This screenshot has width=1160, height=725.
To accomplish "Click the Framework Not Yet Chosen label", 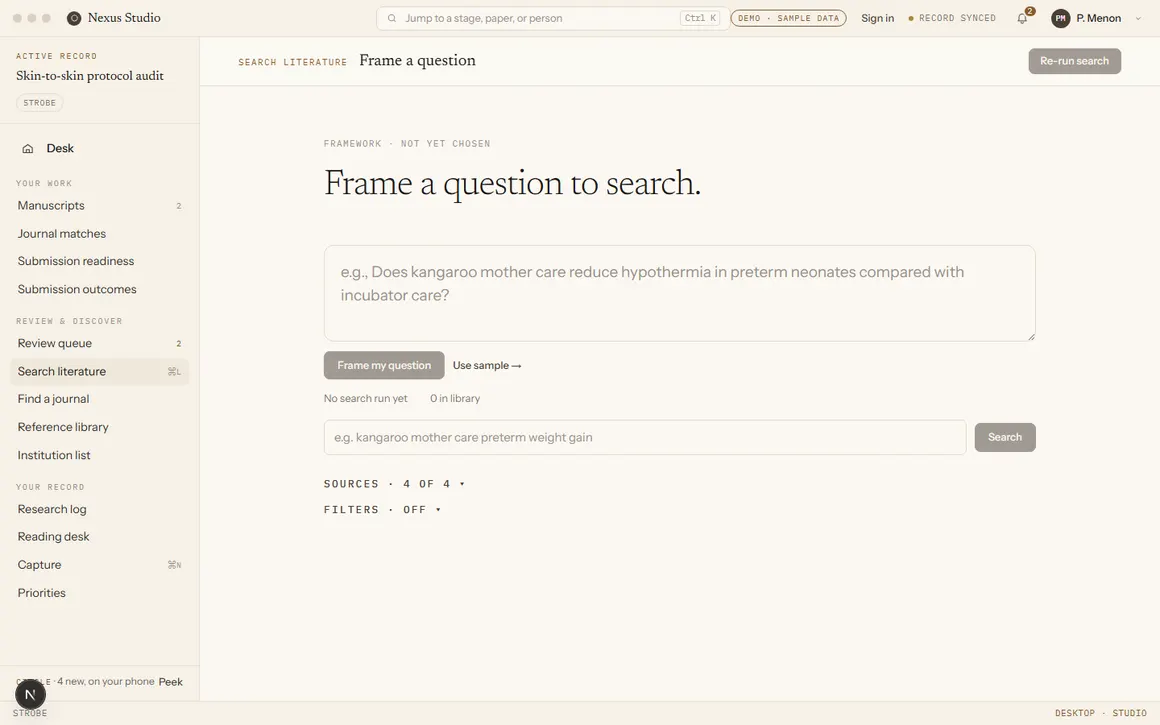I will click(x=407, y=144).
